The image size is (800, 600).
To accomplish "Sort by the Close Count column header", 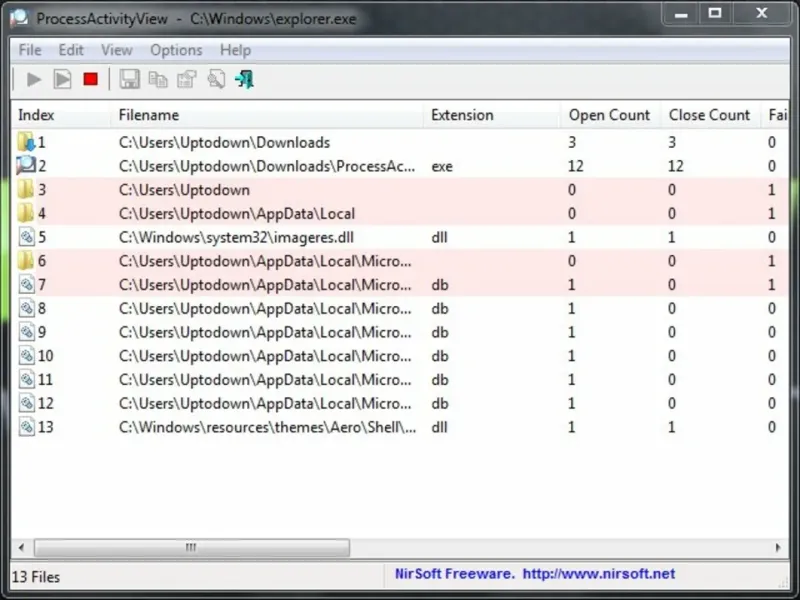I will point(711,115).
